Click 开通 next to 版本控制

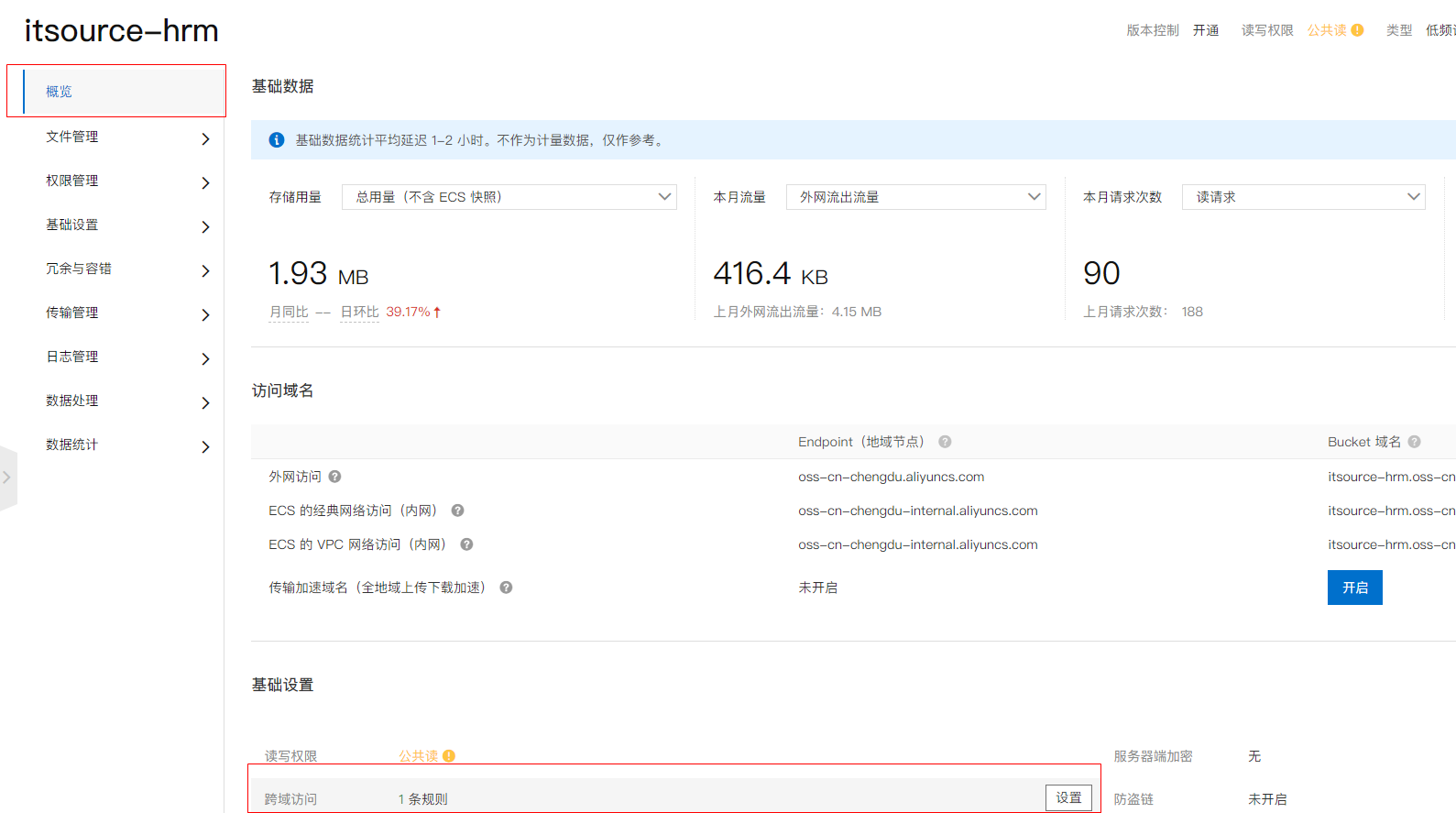point(1206,30)
